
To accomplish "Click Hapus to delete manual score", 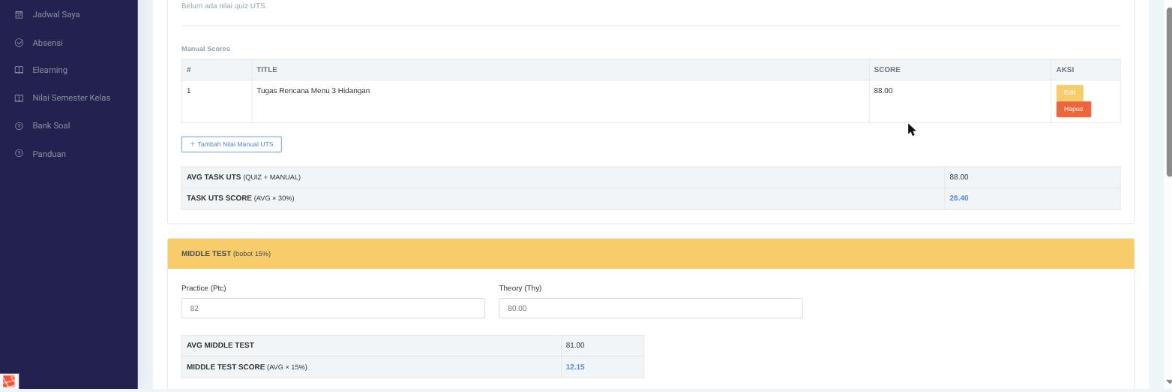I will [1073, 109].
